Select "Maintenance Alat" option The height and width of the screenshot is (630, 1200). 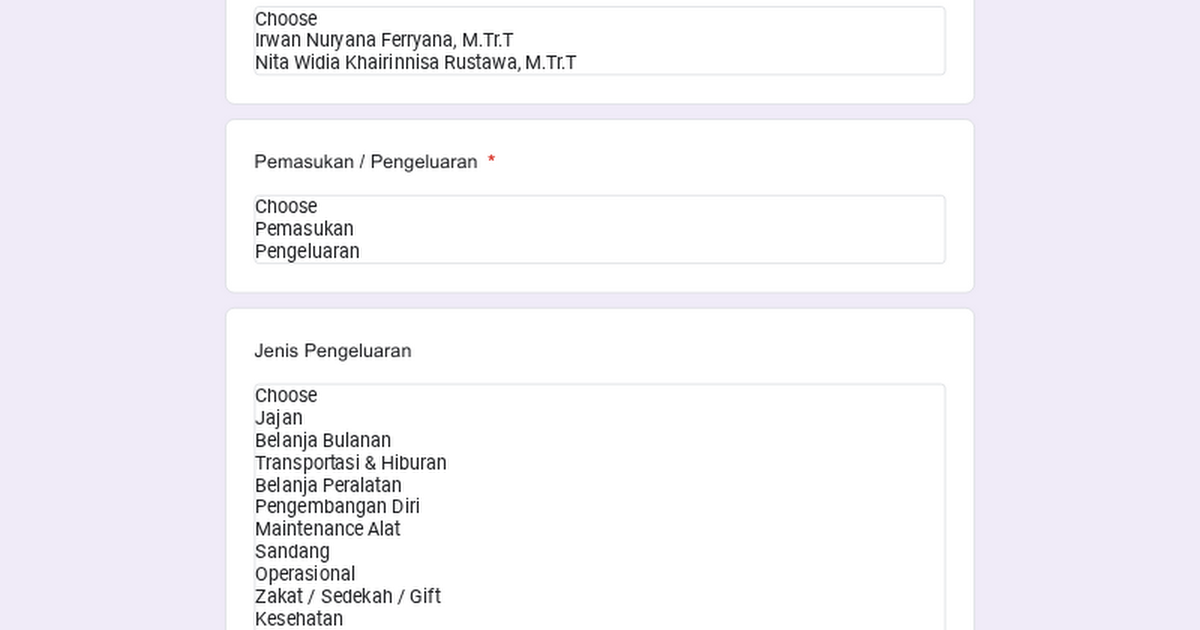coord(327,529)
